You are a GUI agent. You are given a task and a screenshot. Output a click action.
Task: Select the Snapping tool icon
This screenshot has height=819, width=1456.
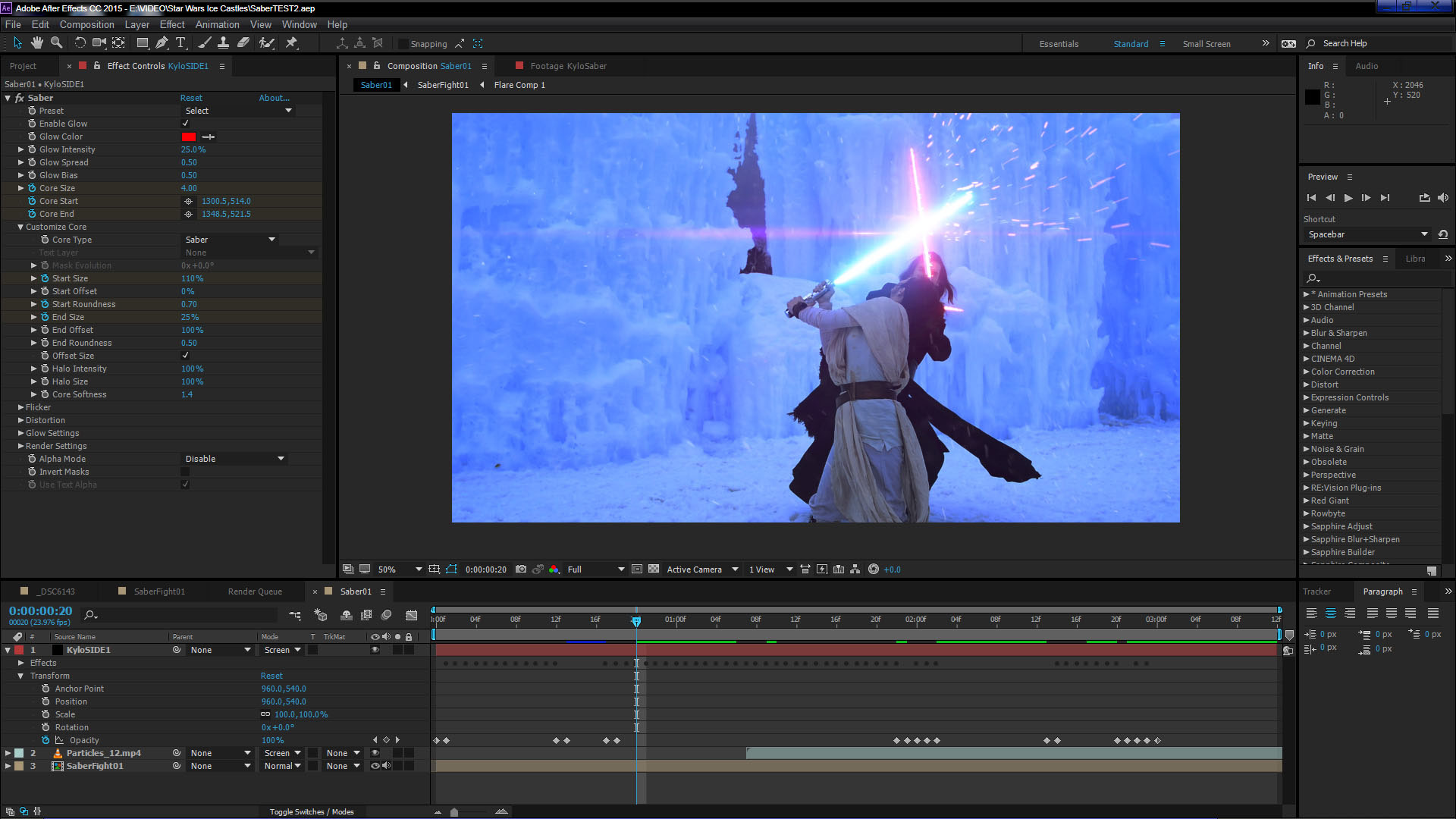pos(460,43)
